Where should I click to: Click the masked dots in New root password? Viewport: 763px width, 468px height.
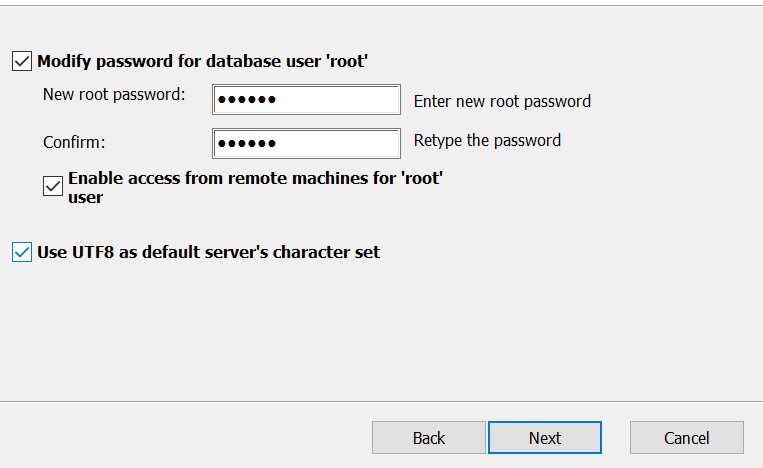point(247,100)
